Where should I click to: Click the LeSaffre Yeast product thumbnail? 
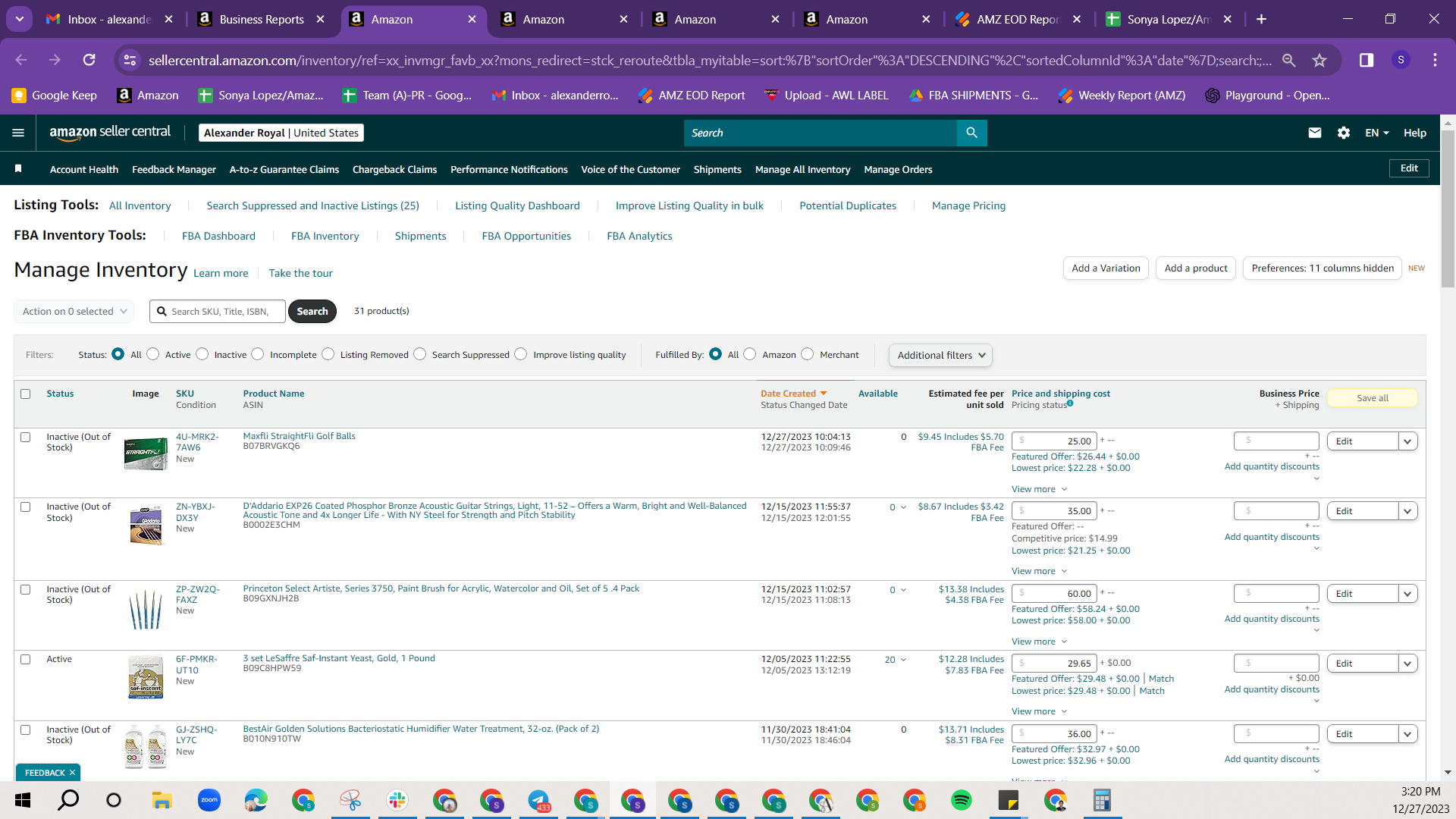(x=146, y=676)
